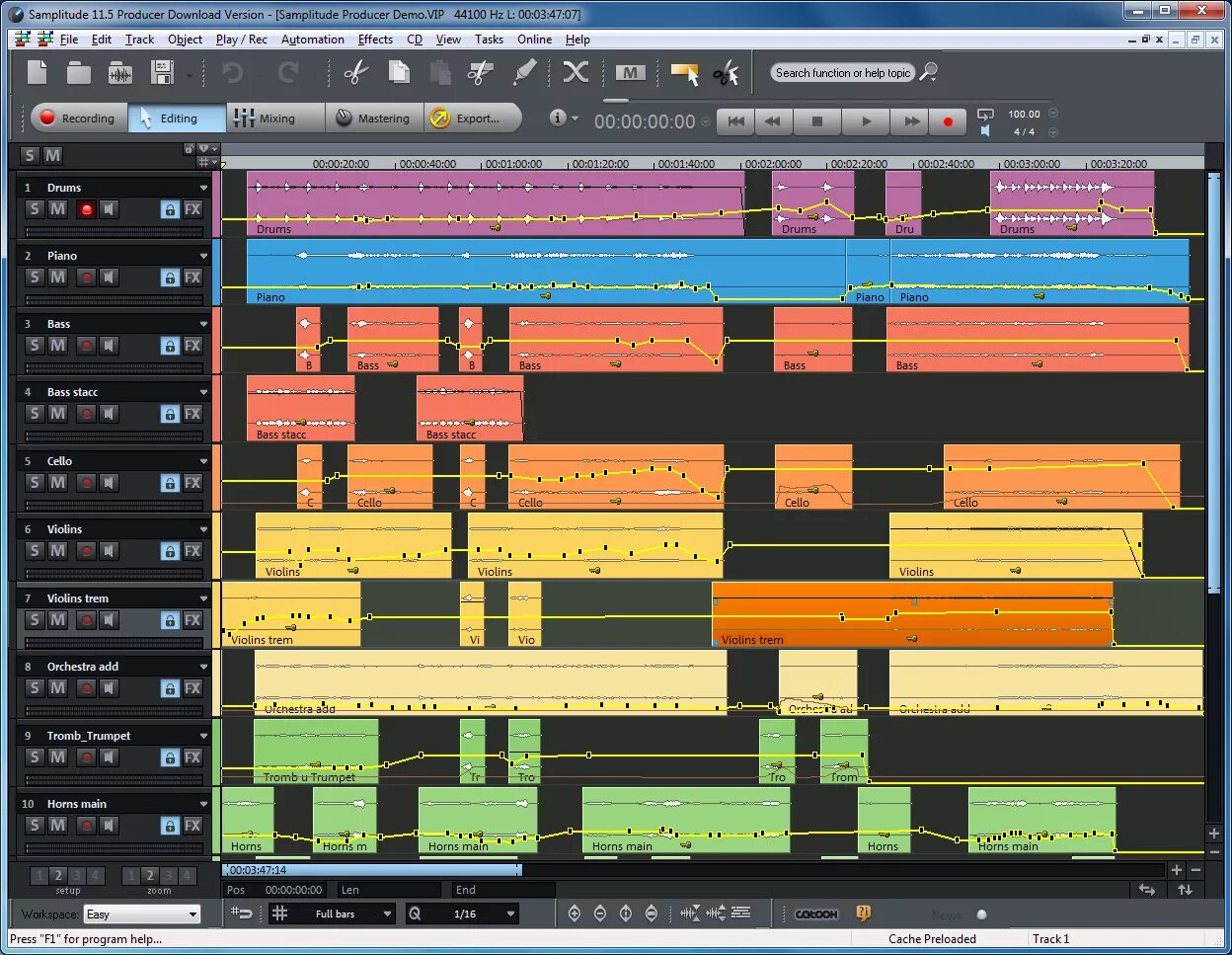1232x955 pixels.
Task: Open the timecode display options arrow
Action: 706,122
